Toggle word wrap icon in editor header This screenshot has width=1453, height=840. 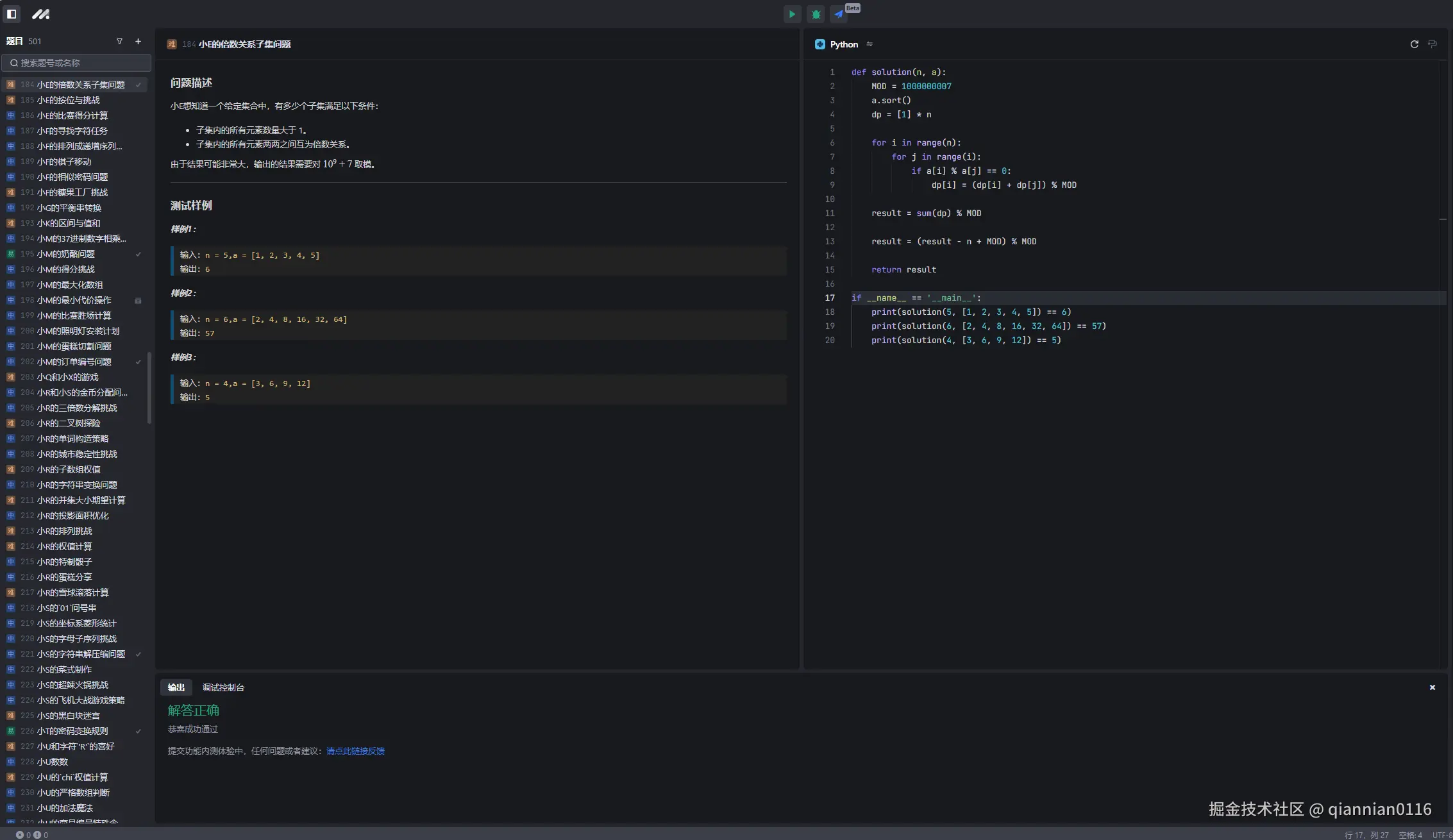[x=1432, y=44]
